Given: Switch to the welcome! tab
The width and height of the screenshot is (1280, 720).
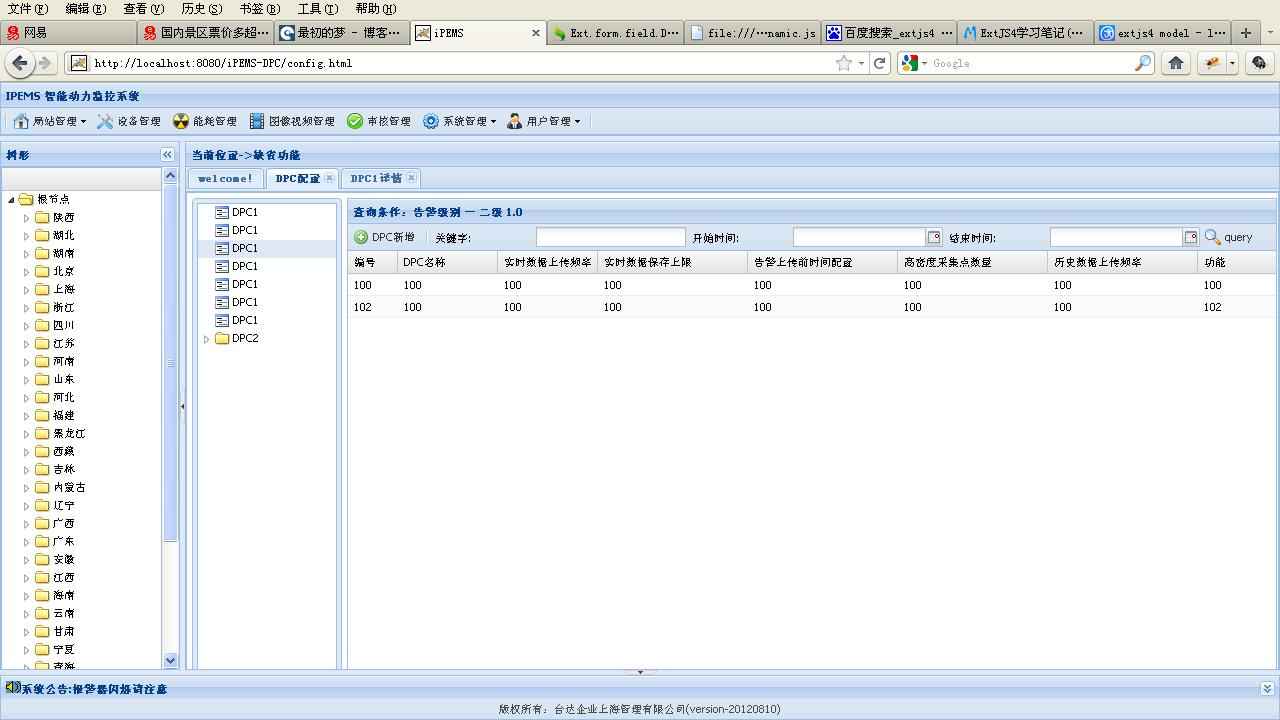Looking at the screenshot, I should 225,178.
